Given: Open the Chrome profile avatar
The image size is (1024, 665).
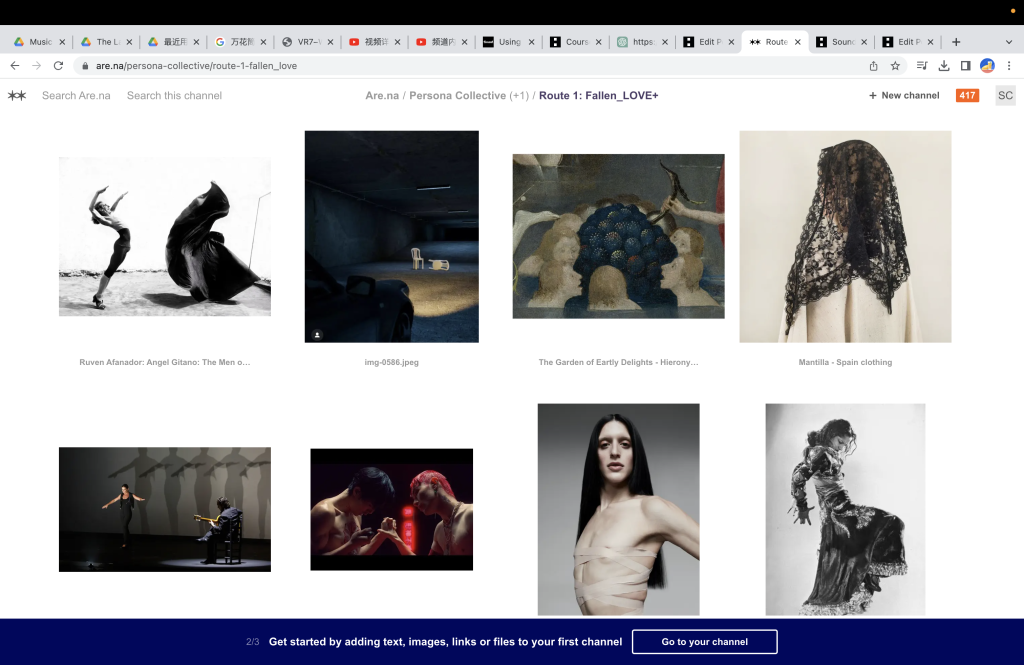Looking at the screenshot, I should tap(987, 65).
